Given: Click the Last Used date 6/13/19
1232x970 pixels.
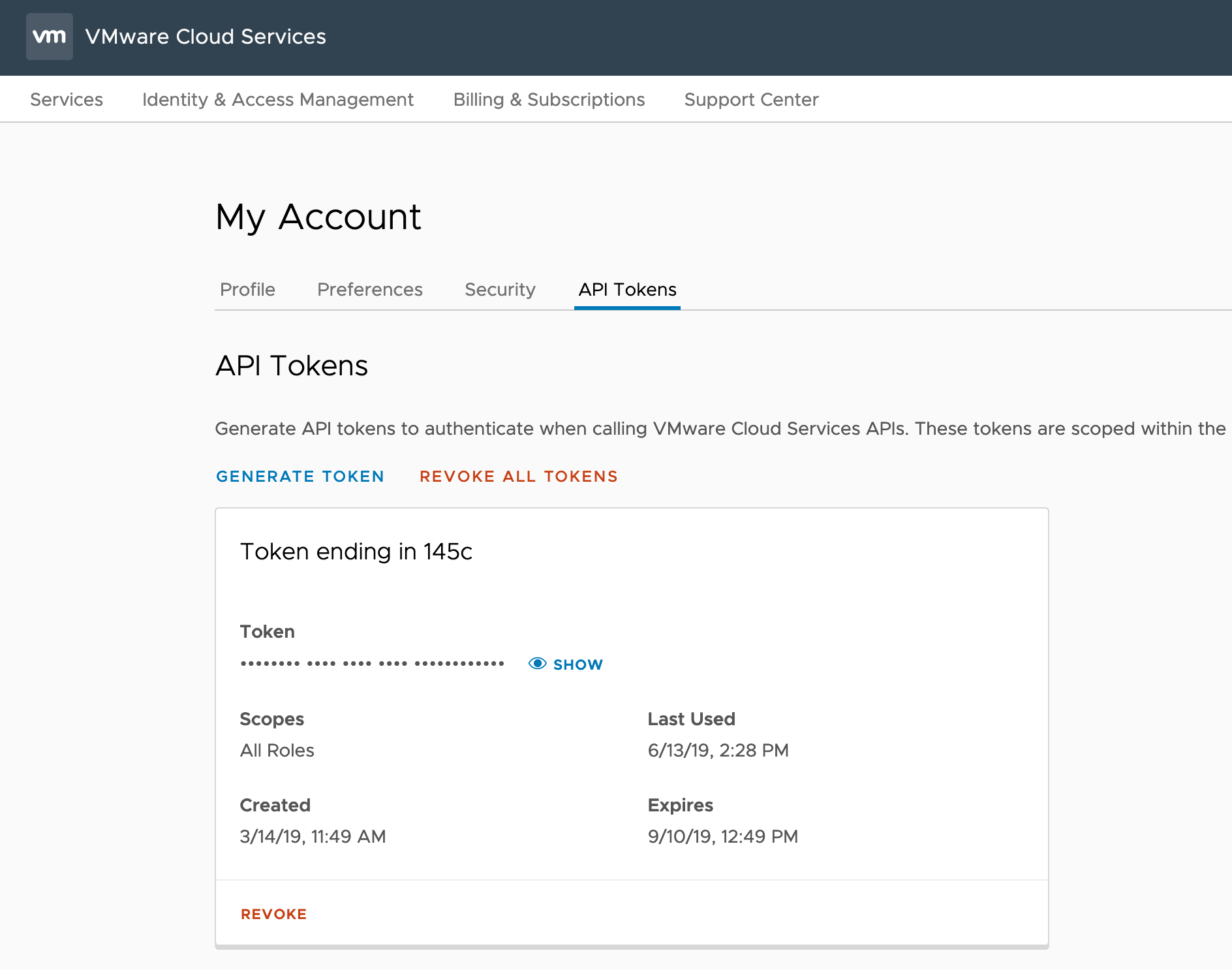Looking at the screenshot, I should tap(718, 750).
